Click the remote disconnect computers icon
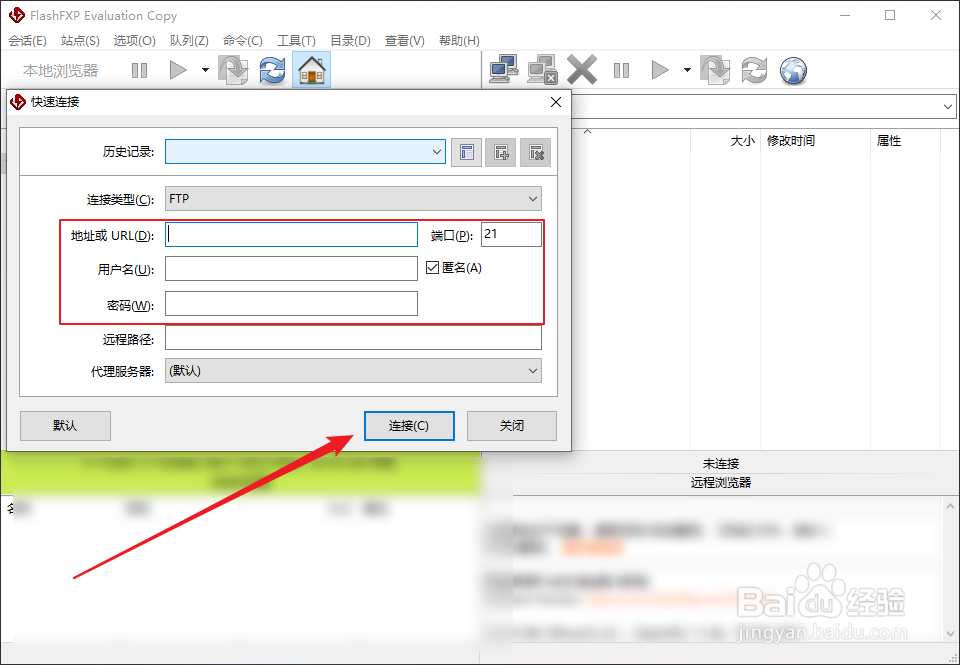 click(542, 69)
